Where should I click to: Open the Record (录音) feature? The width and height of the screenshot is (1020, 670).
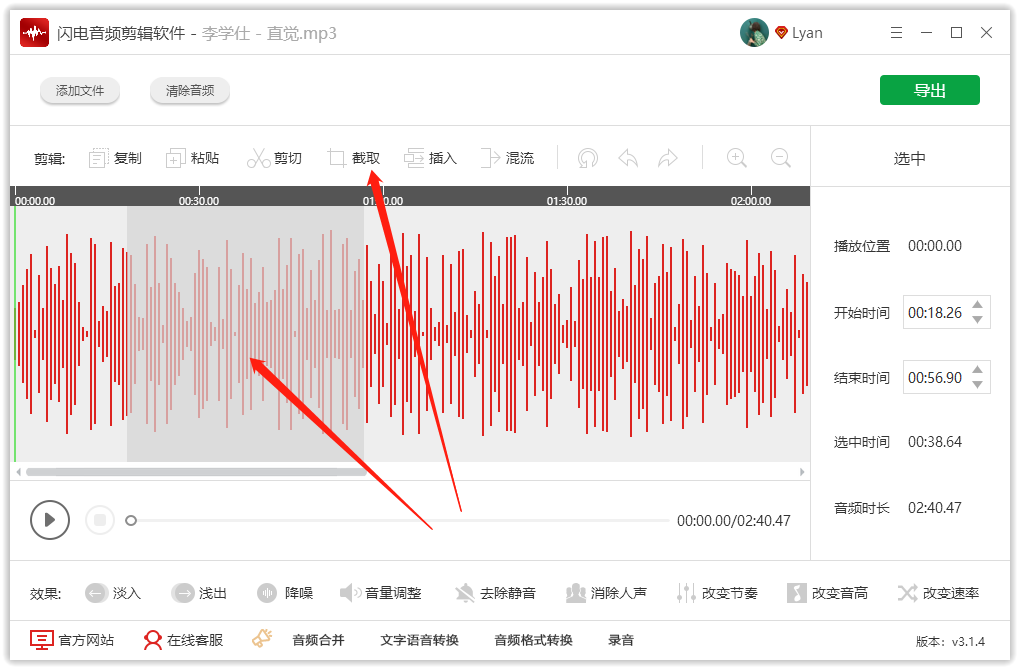[x=621, y=640]
